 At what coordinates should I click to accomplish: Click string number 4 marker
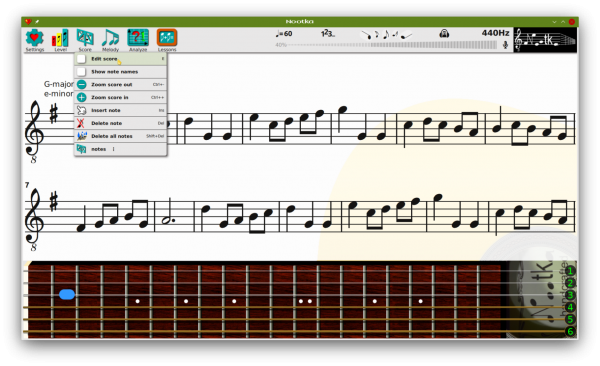[570, 307]
